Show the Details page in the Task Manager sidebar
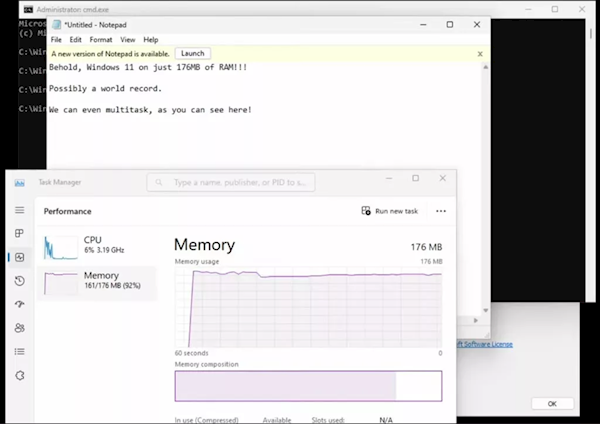This screenshot has height=424, width=600. 19,351
